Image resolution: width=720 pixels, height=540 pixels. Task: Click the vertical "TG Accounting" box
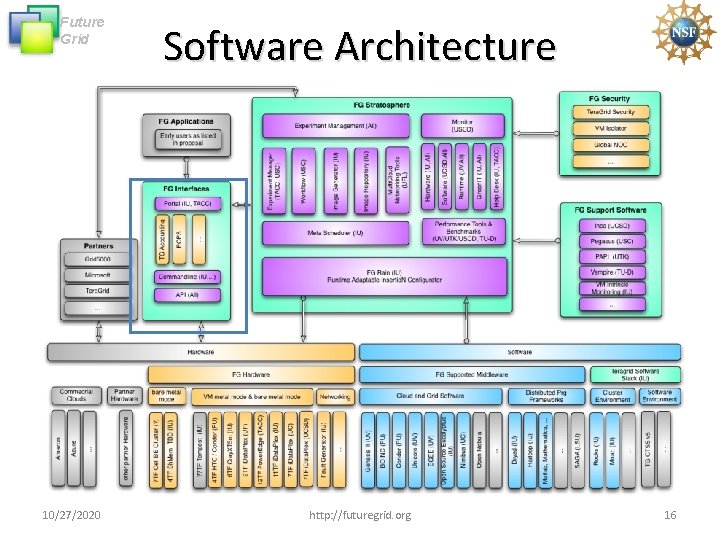click(x=162, y=239)
